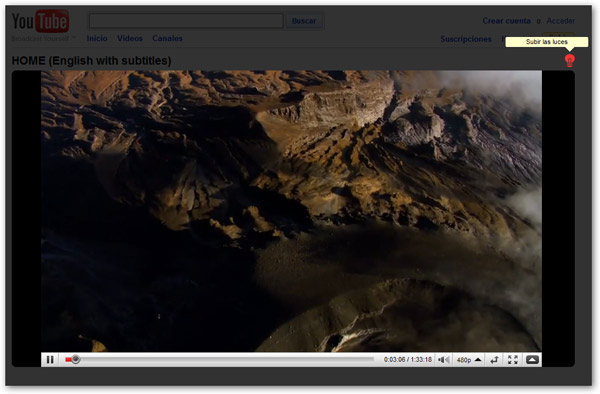Screen dimensions: 600x394
Task: Mute the video volume speaker icon
Action: tap(444, 360)
